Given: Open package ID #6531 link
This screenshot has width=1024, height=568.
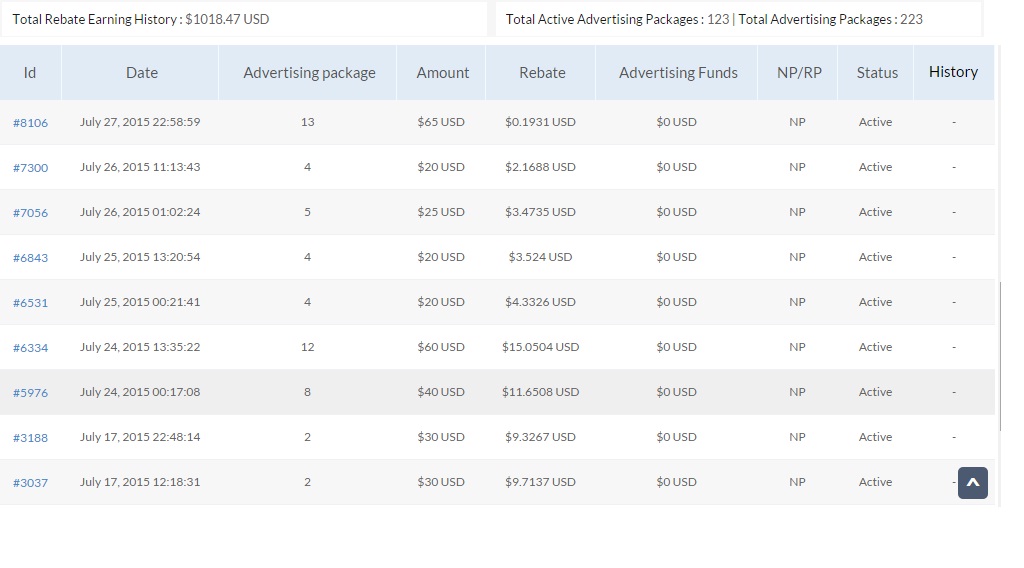Looking at the screenshot, I should pyautogui.click(x=30, y=303).
